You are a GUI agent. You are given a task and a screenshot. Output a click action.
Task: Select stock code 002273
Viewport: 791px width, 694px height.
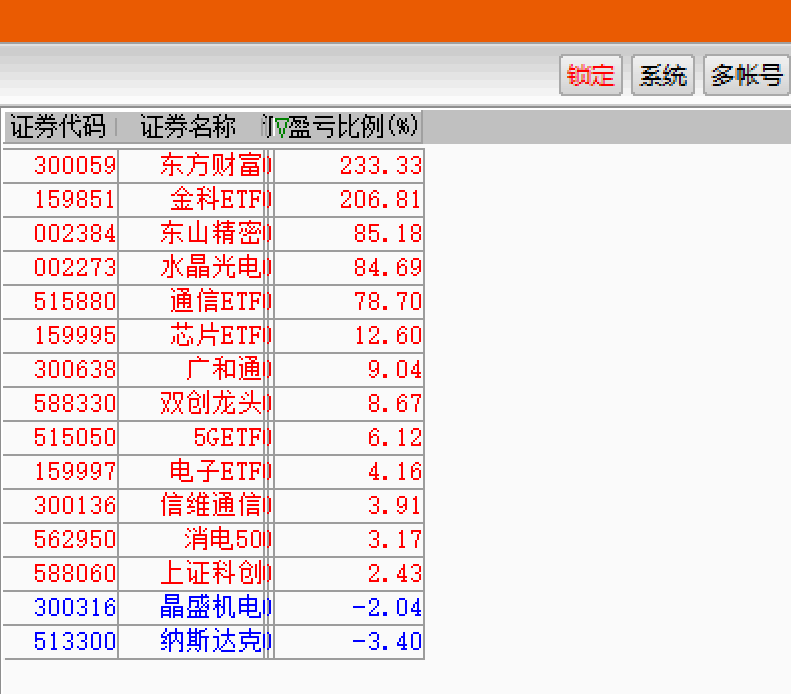(75, 267)
